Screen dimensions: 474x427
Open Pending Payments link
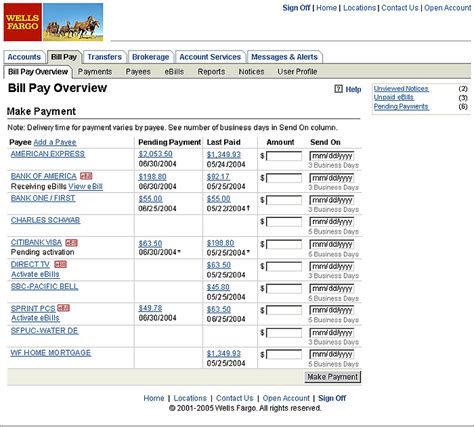401,107
